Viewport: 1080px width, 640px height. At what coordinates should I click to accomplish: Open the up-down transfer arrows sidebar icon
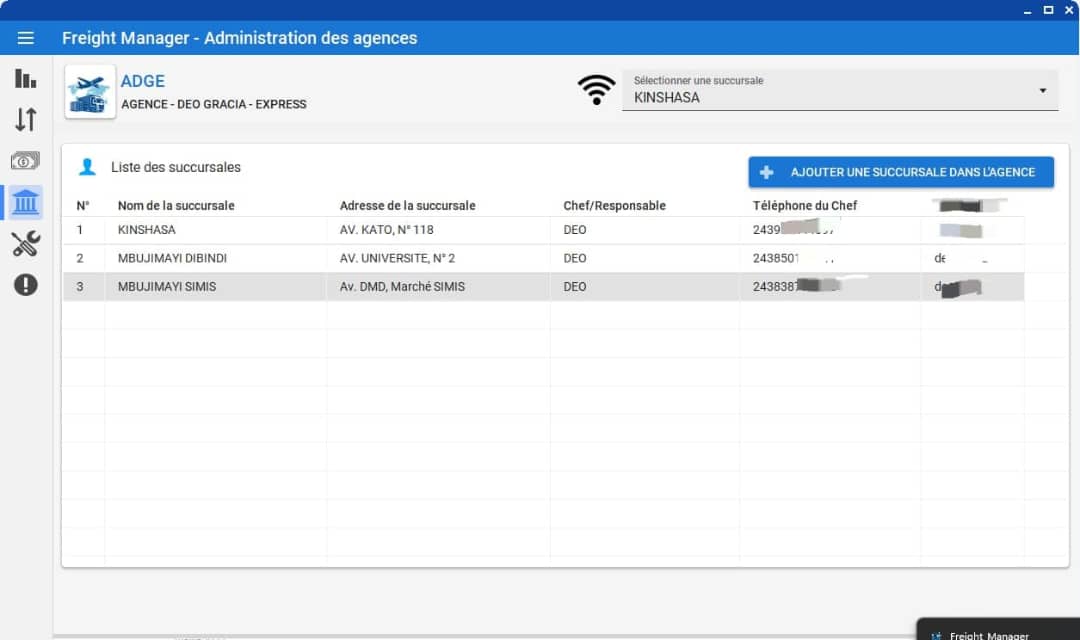(25, 119)
